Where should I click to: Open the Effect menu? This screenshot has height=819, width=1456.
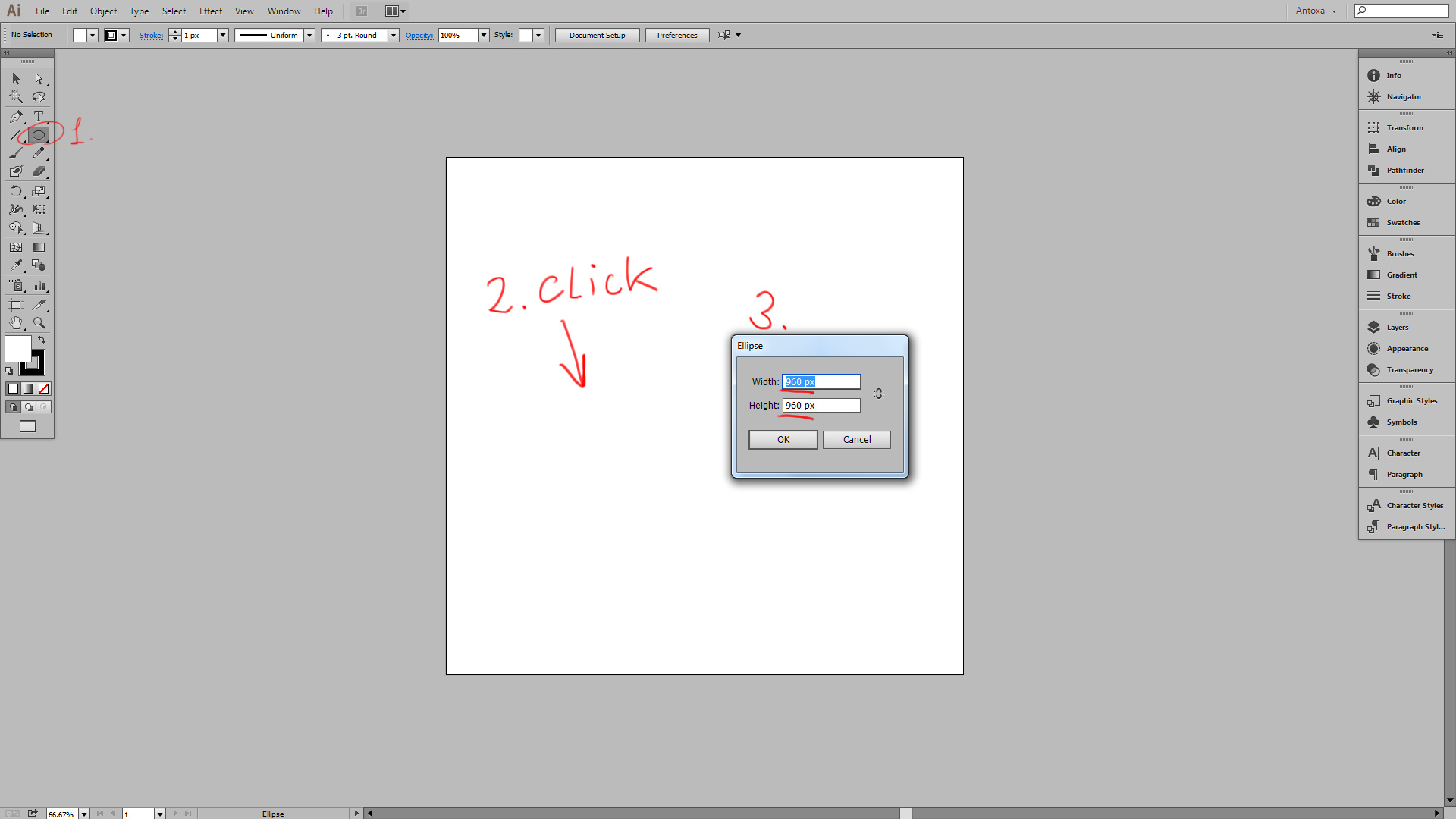coord(210,11)
